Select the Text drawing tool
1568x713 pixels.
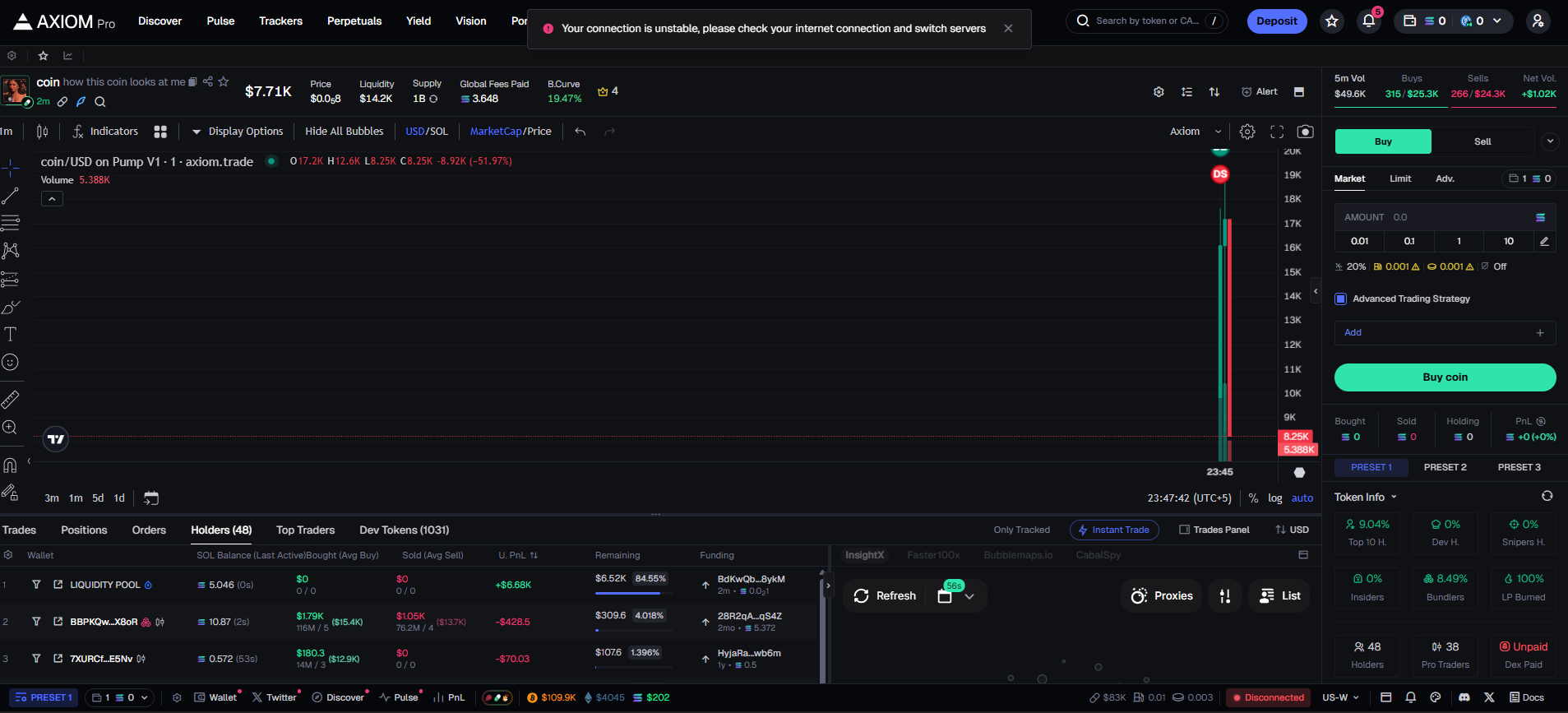click(11, 335)
